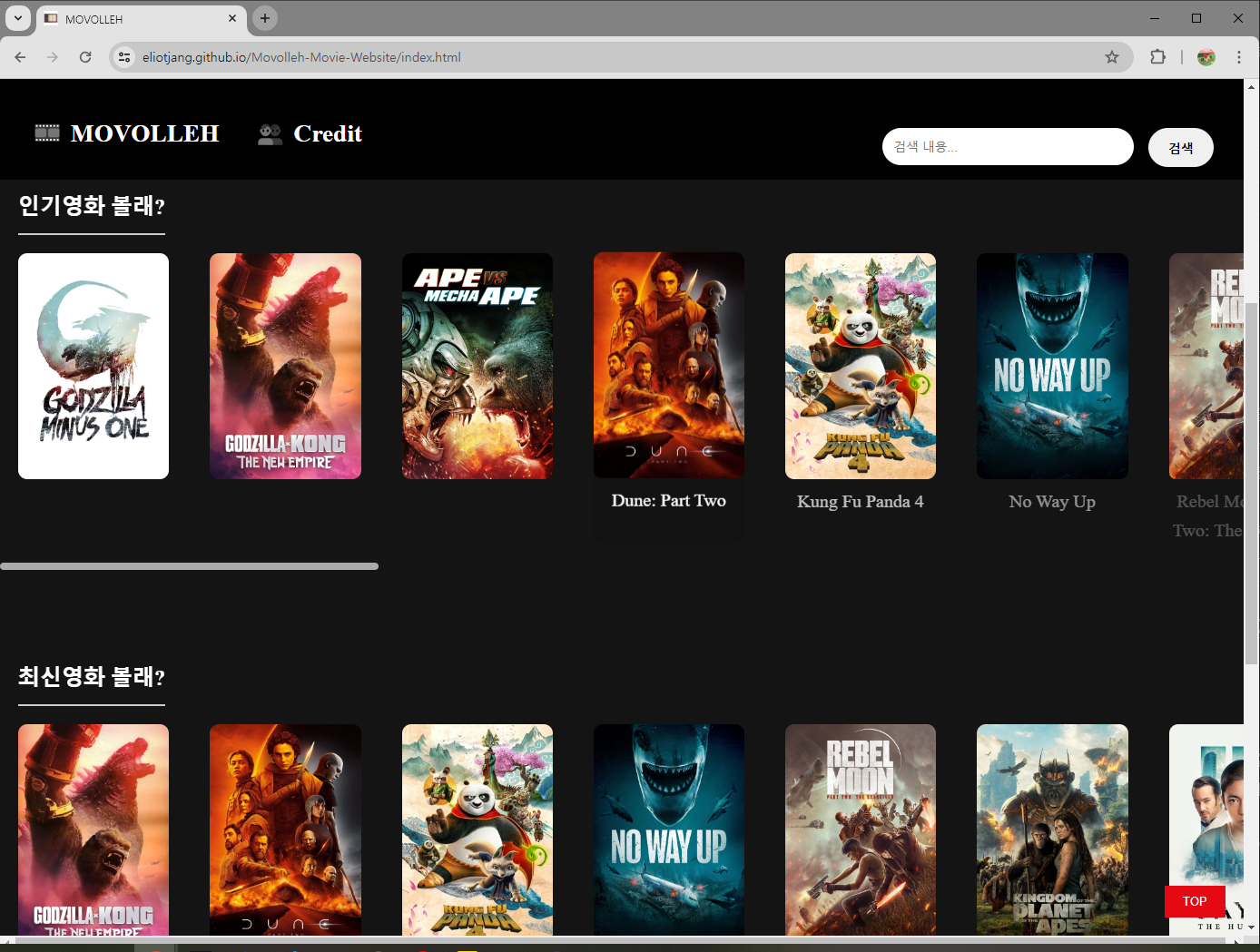The width and height of the screenshot is (1260, 952).
Task: Close the MOVOLLEH tab
Action: pyautogui.click(x=232, y=18)
